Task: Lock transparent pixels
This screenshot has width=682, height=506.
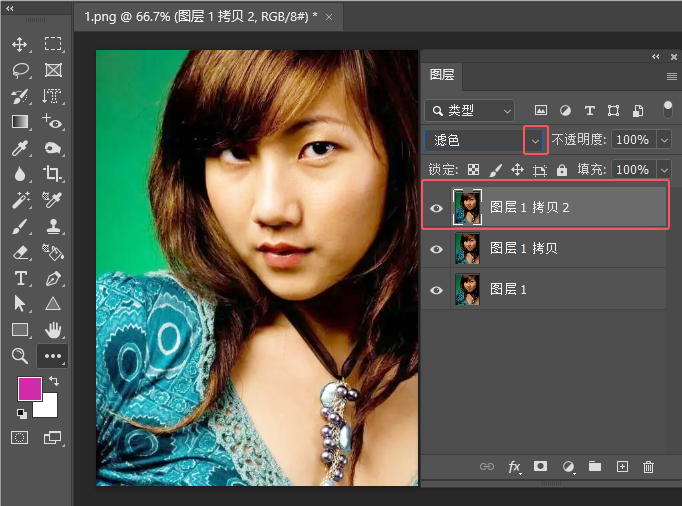Action: click(473, 170)
